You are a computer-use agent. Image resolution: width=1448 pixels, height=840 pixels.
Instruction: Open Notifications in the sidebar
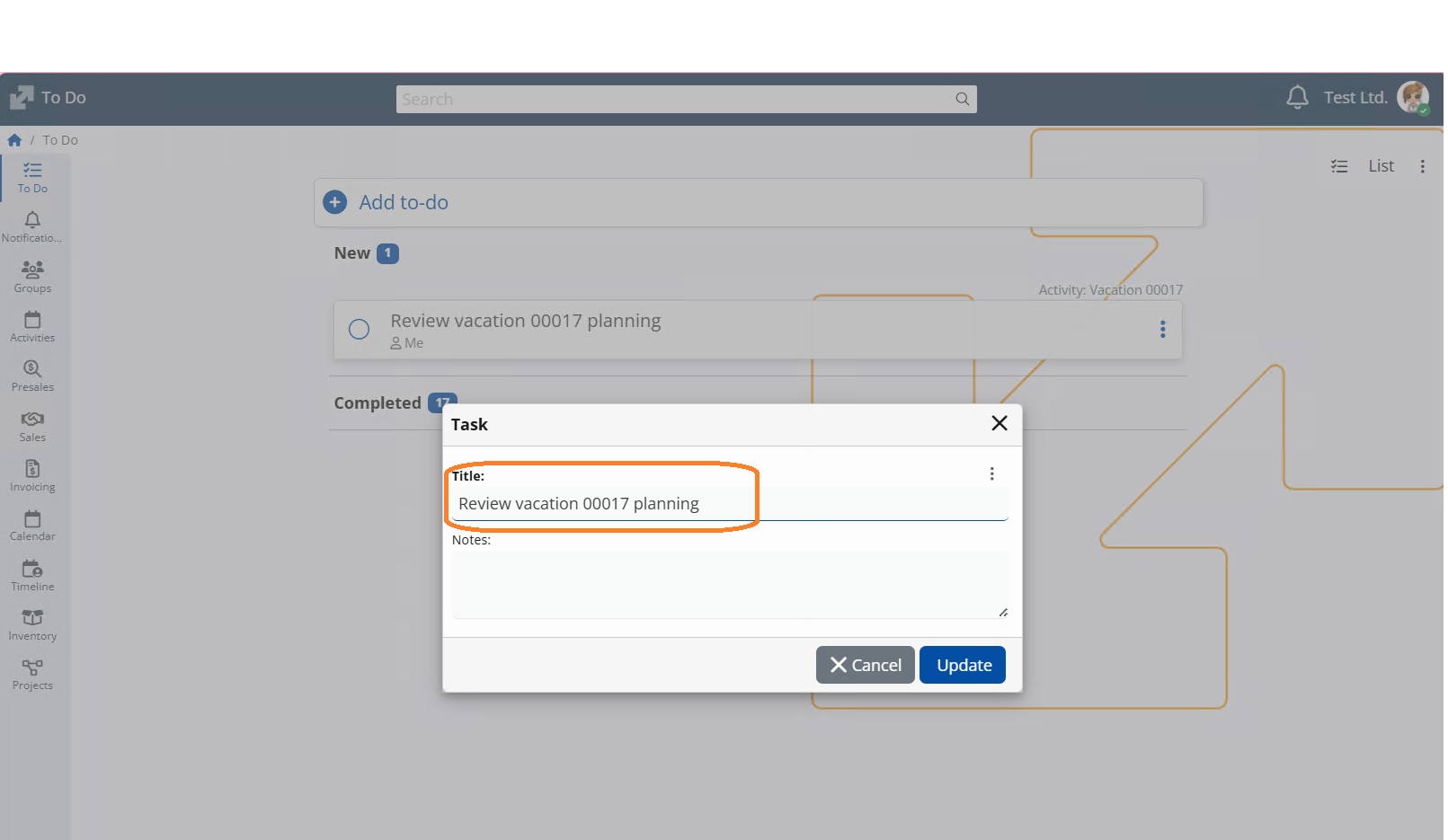[32, 227]
